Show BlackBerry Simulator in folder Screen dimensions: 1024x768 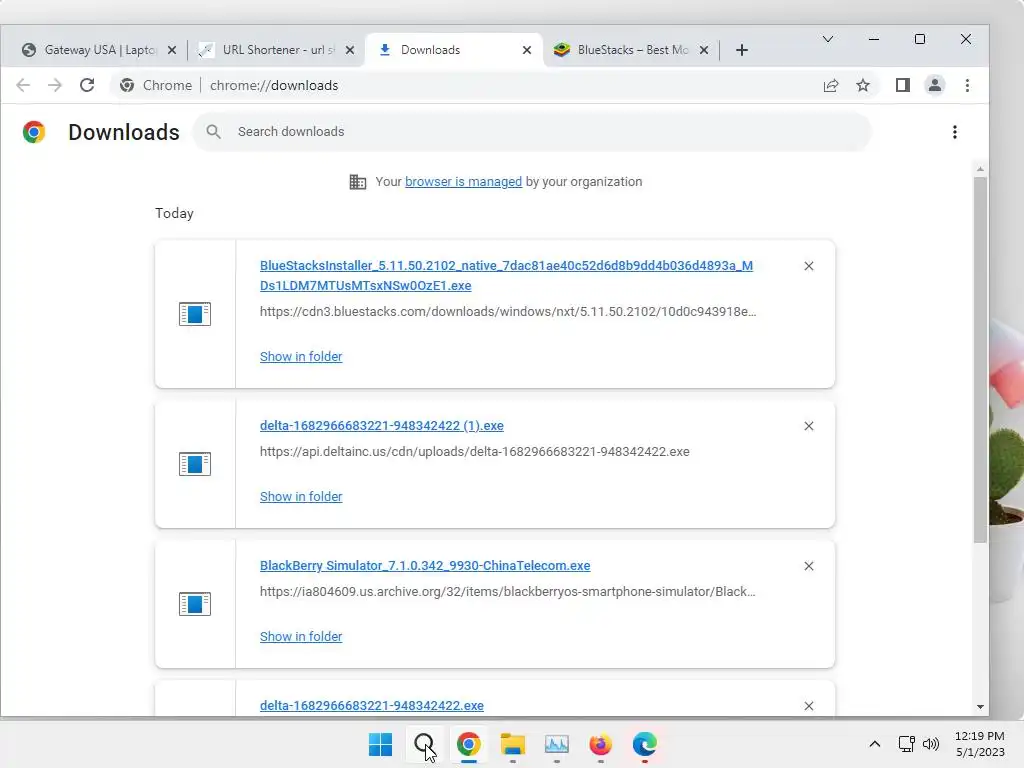click(x=300, y=637)
